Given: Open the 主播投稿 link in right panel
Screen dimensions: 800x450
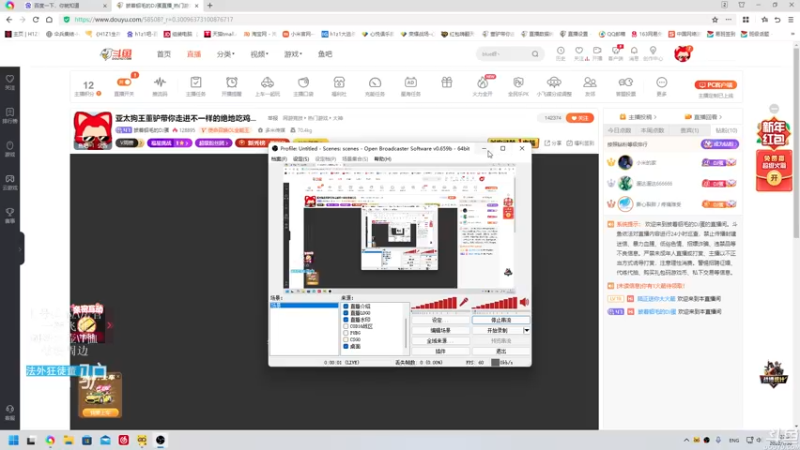Looking at the screenshot, I should pos(638,117).
